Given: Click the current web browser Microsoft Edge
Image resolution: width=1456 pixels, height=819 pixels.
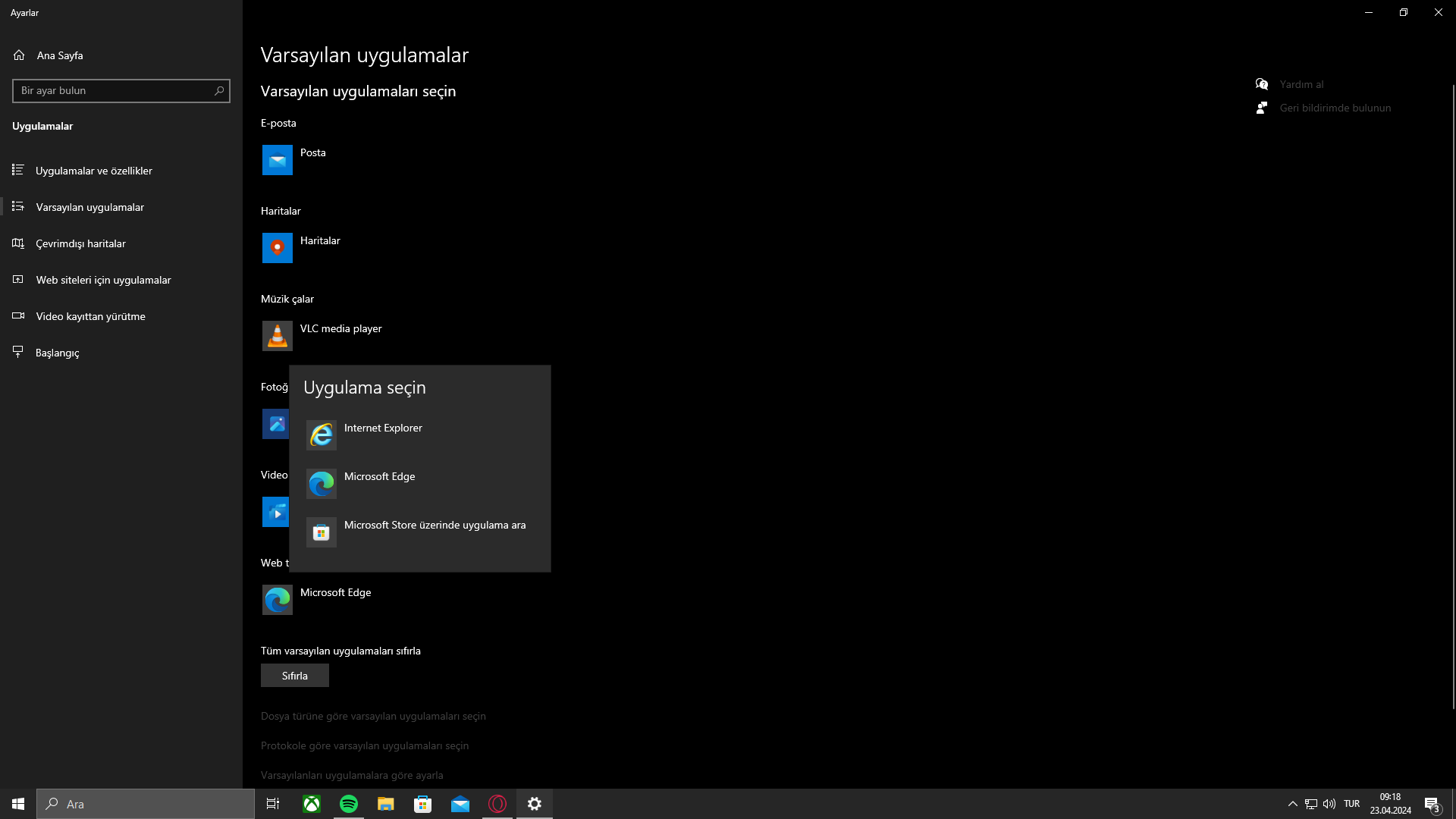Looking at the screenshot, I should pos(335,599).
